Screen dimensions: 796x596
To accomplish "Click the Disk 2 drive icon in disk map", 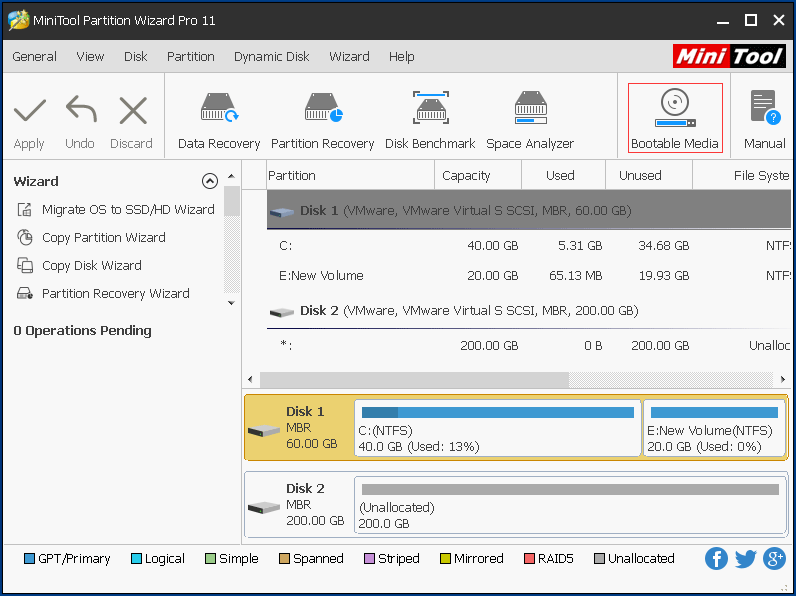I will click(x=263, y=507).
